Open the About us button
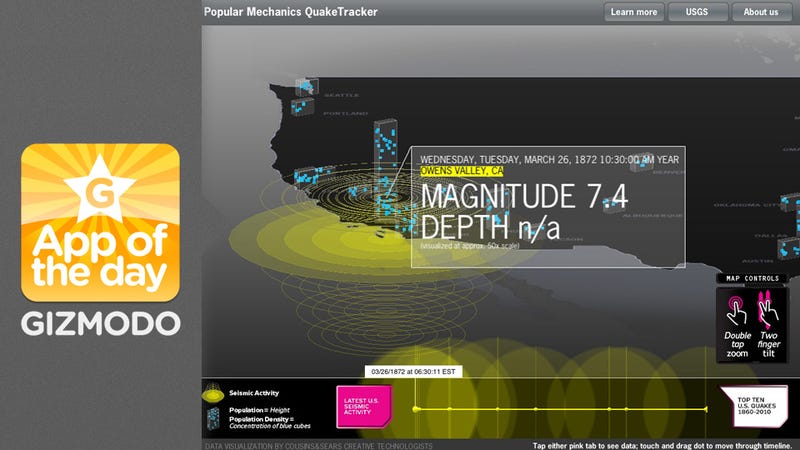800x450 pixels. coord(761,12)
